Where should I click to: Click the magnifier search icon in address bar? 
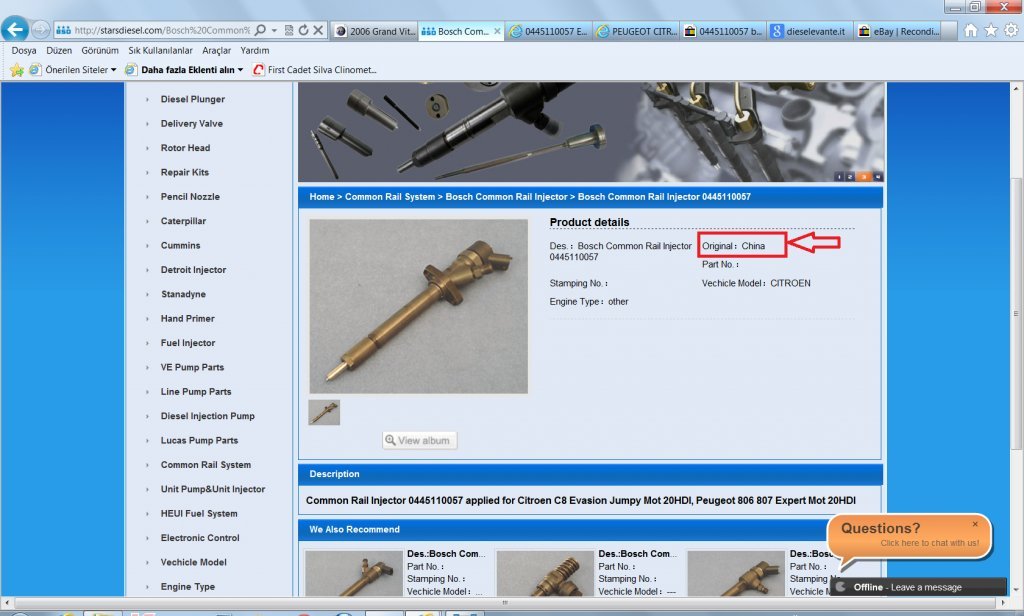tap(260, 30)
